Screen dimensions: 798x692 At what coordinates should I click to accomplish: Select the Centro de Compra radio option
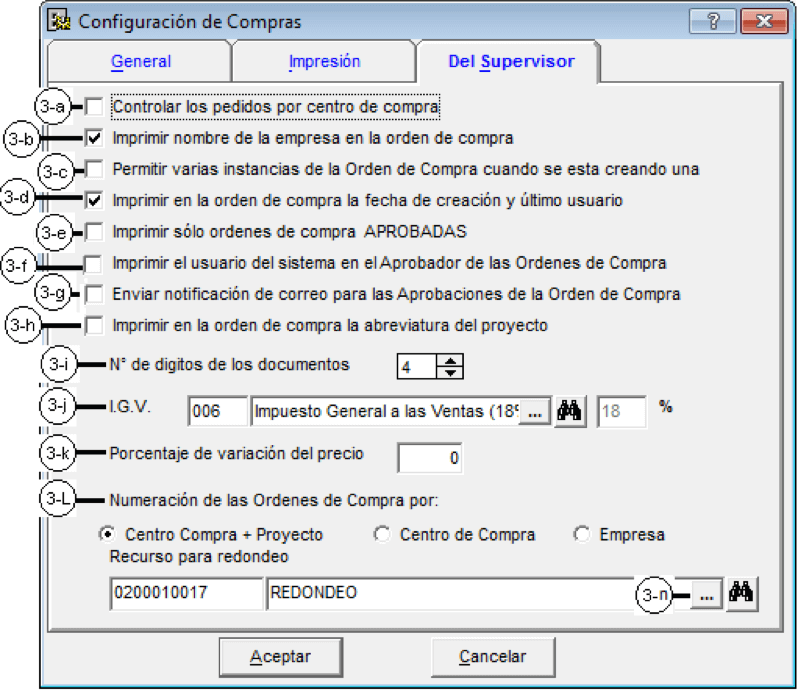coord(382,534)
